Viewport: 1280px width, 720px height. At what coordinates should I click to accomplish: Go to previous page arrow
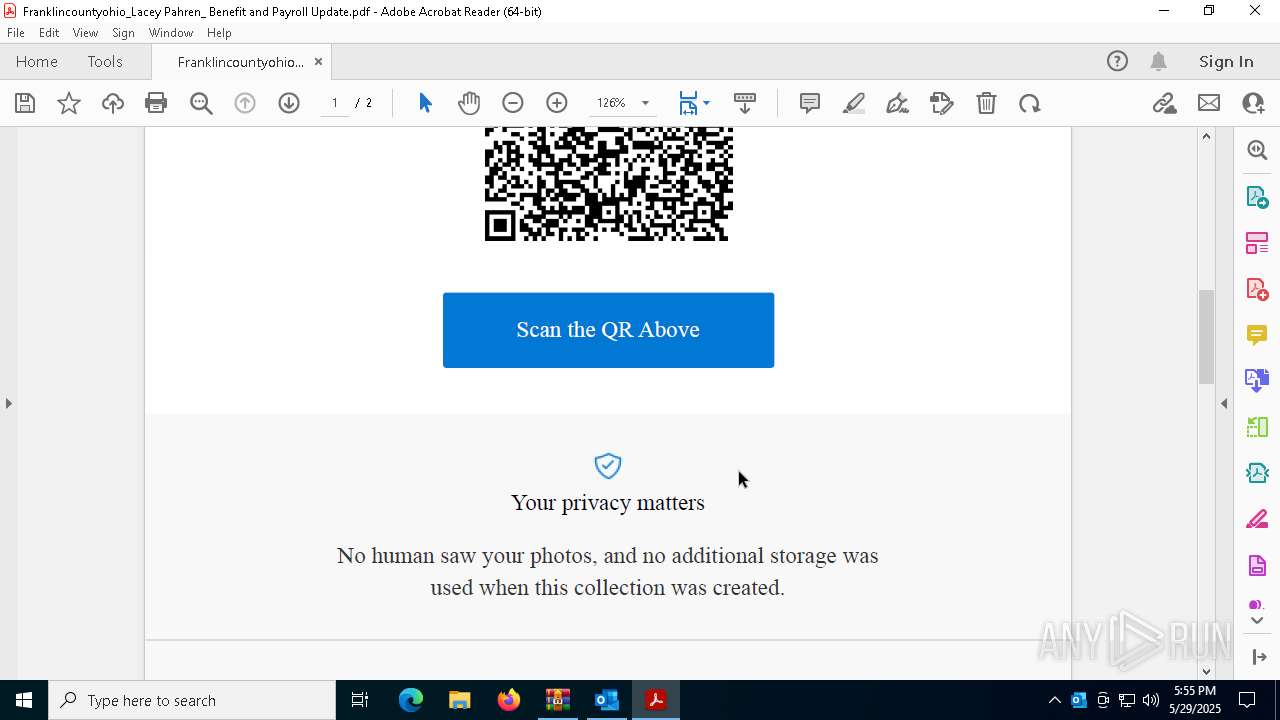click(x=245, y=103)
